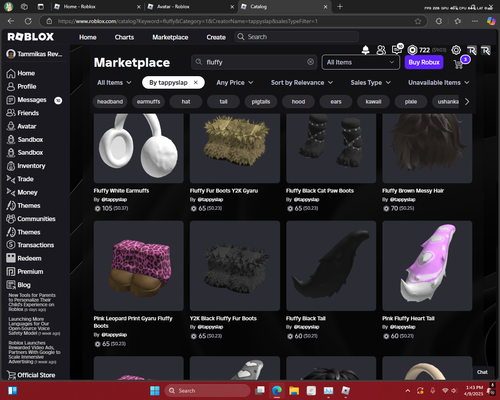This screenshot has height=400, width=500.
Task: Click the Buy Robux button
Action: (x=424, y=62)
